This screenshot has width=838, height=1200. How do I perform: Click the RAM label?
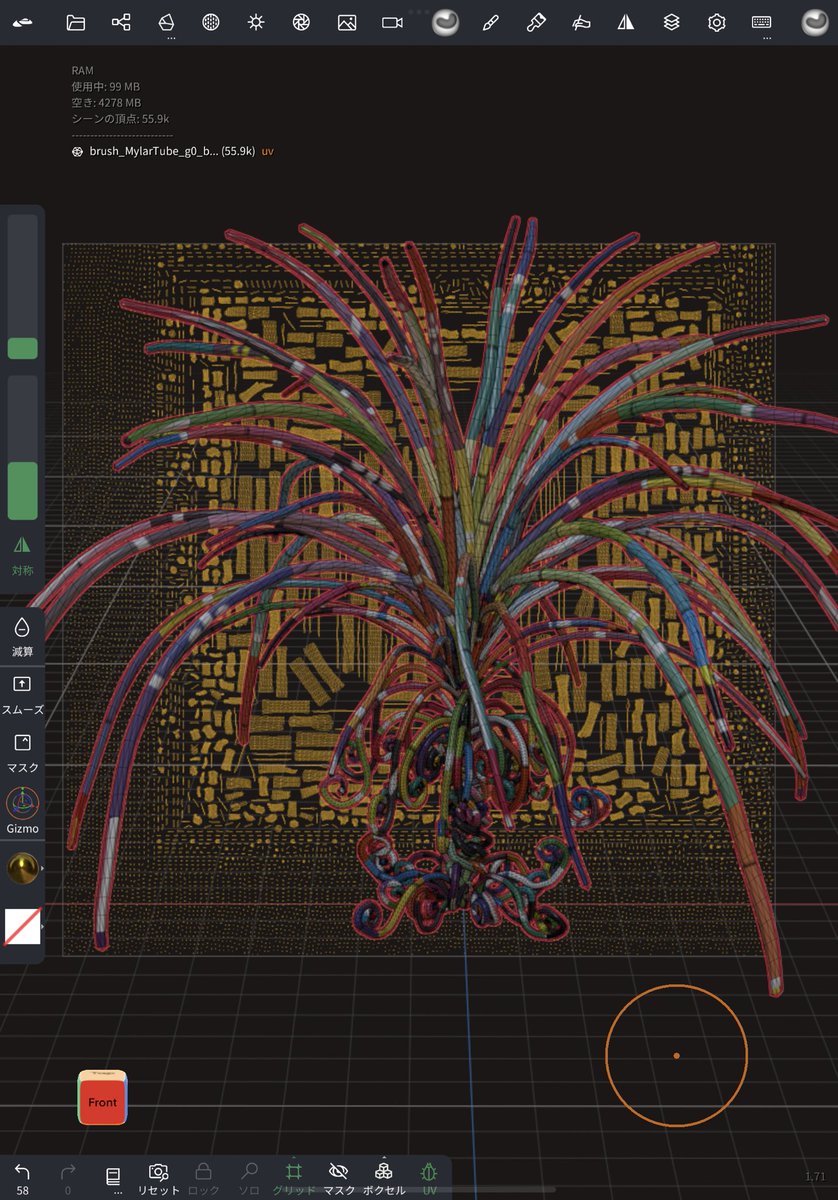pos(82,71)
